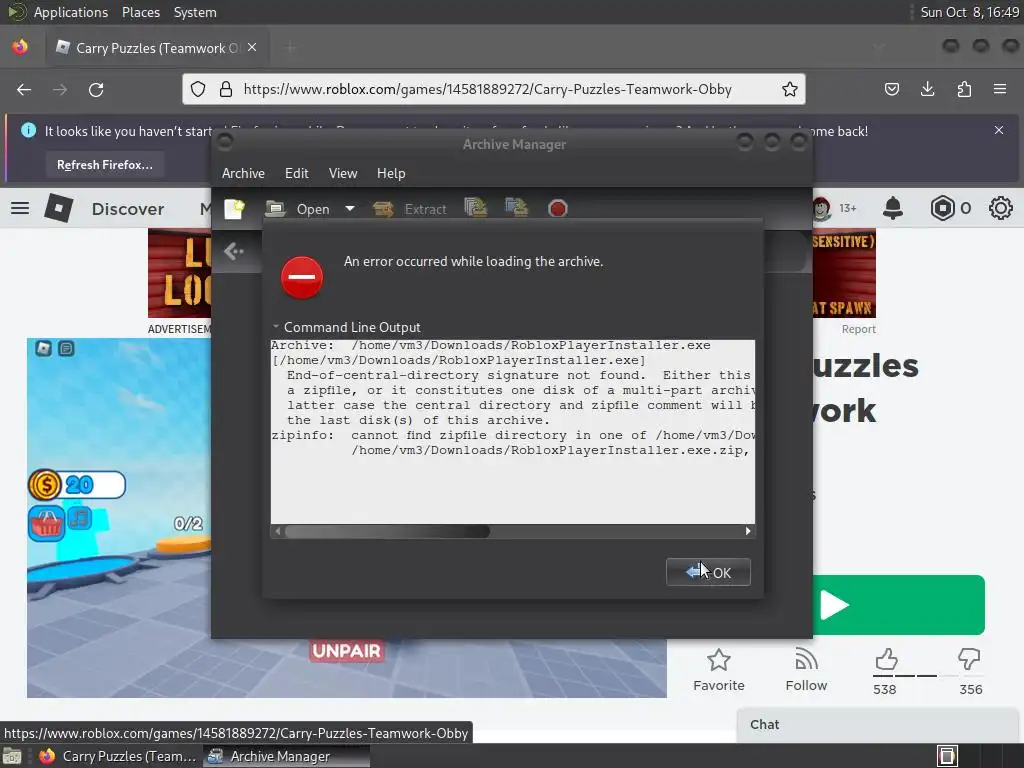This screenshot has width=1024, height=768.
Task: Open Roblox settings gear
Action: pyautogui.click(x=1000, y=208)
